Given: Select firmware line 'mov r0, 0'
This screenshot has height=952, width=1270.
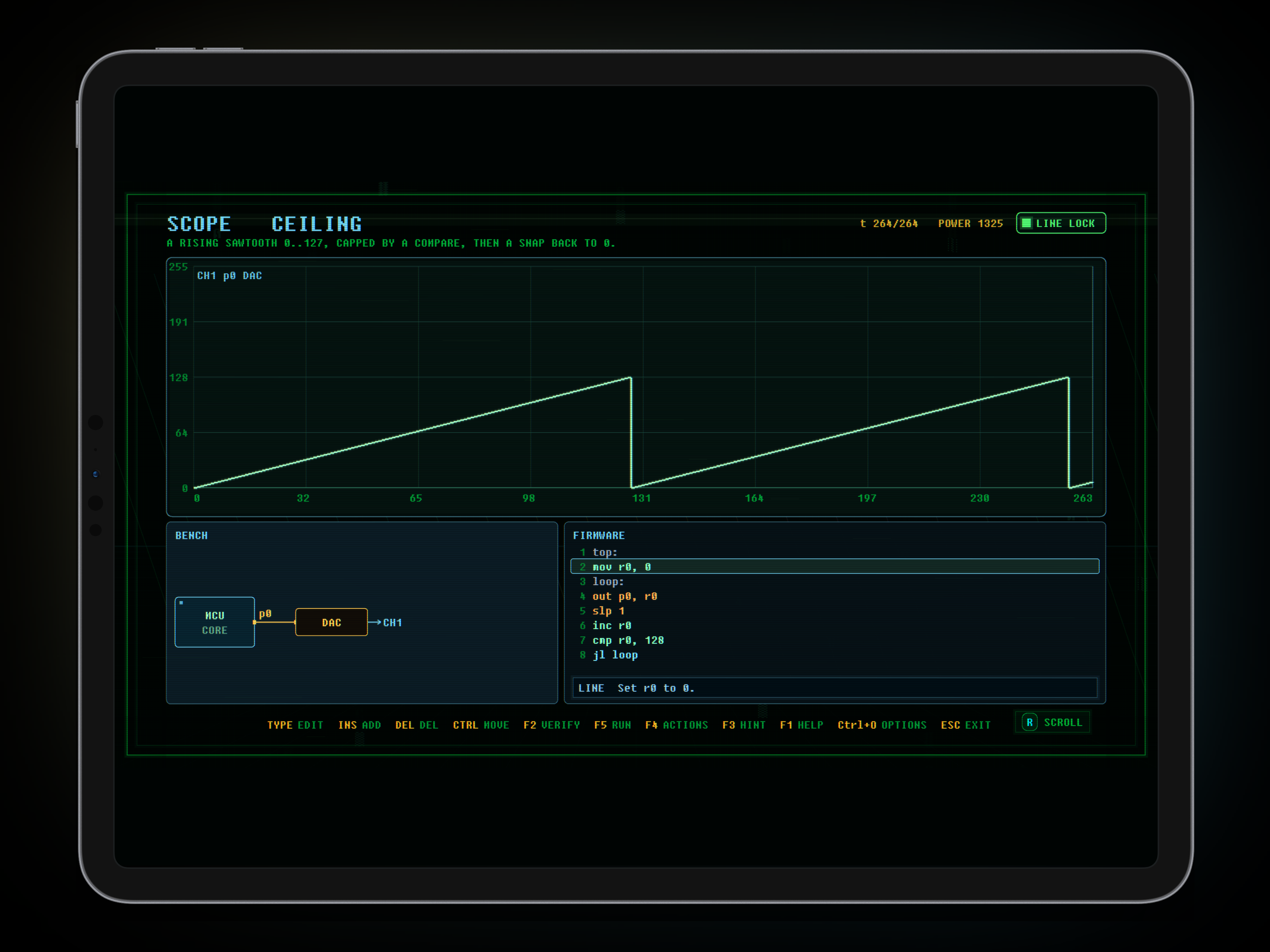Looking at the screenshot, I should click(835, 566).
